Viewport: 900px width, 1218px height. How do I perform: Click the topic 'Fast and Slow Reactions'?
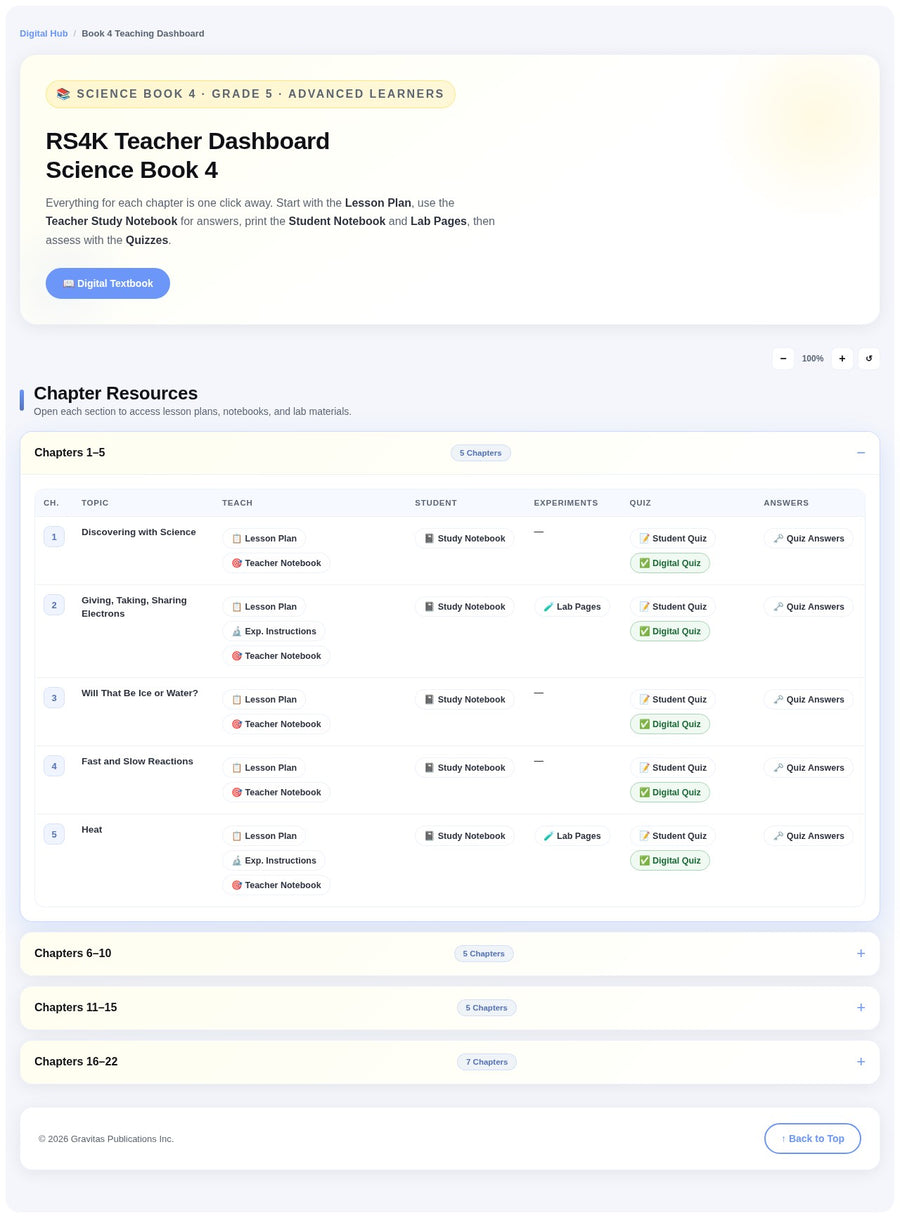137,761
